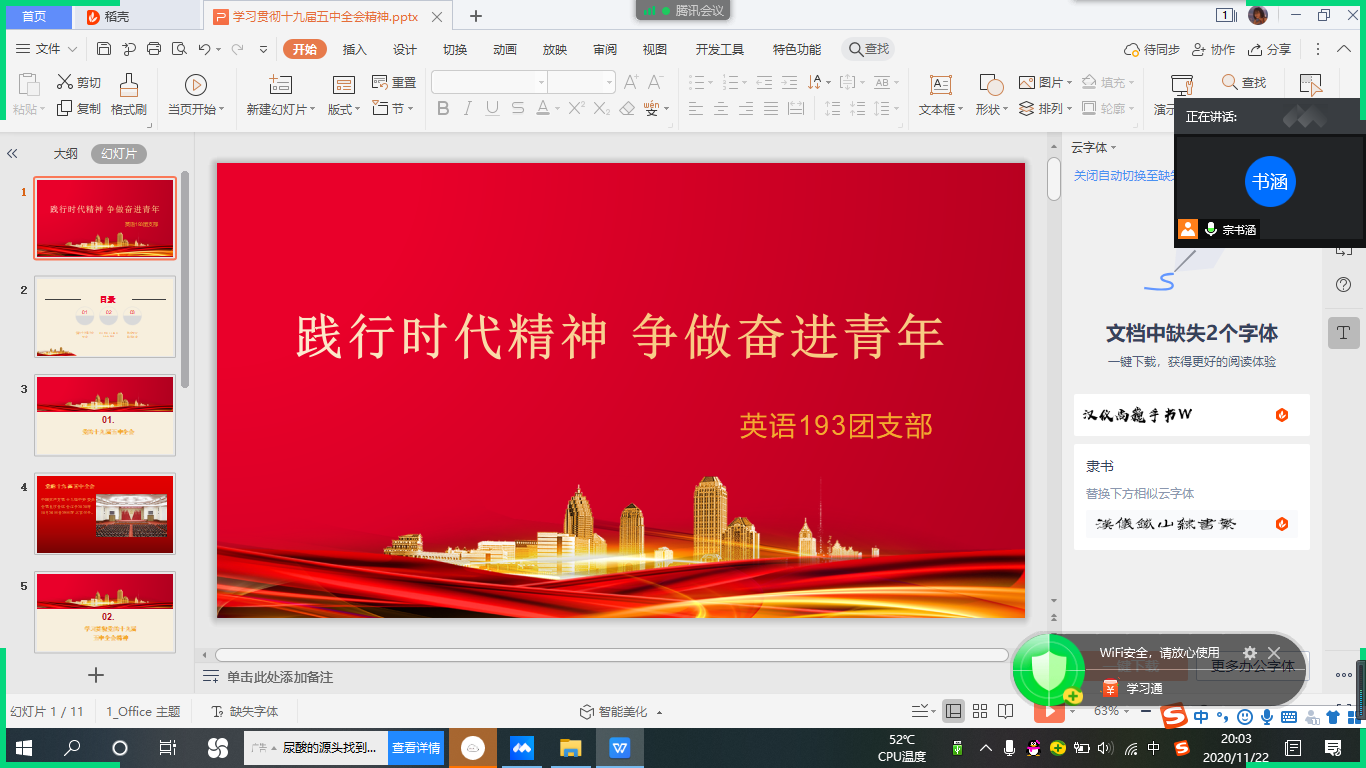Viewport: 1366px width, 768px height.
Task: Click the WiFi safety popup settings gear
Action: point(1250,653)
